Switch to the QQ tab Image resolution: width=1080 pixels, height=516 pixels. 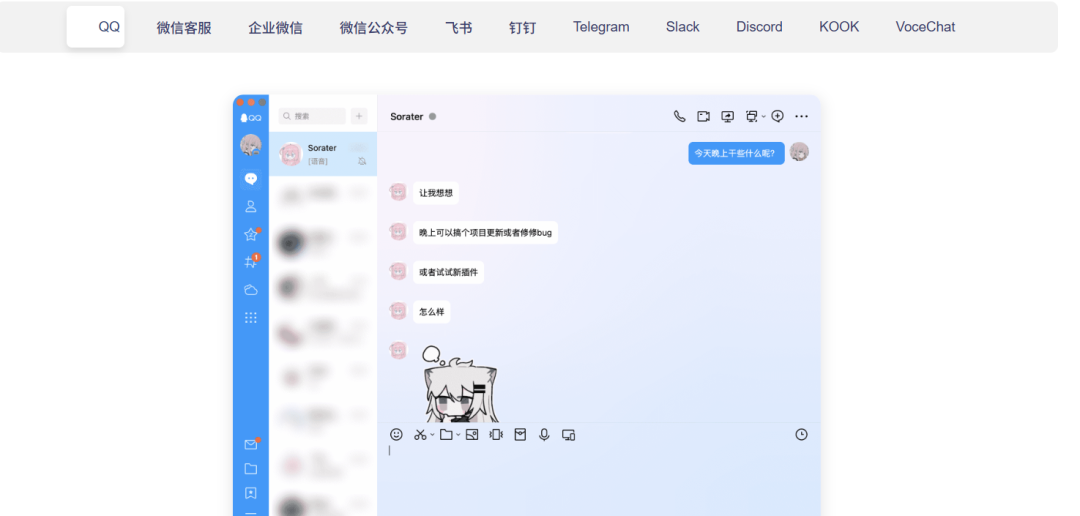coord(96,27)
